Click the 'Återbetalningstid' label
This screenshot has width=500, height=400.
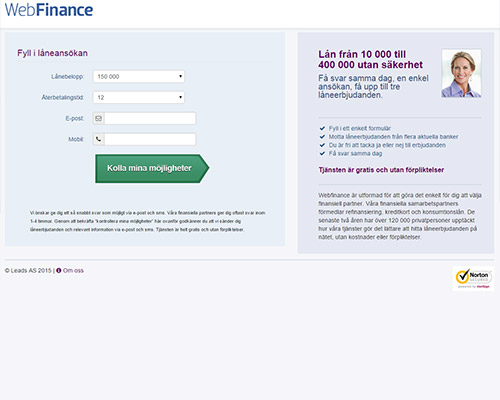(62, 97)
